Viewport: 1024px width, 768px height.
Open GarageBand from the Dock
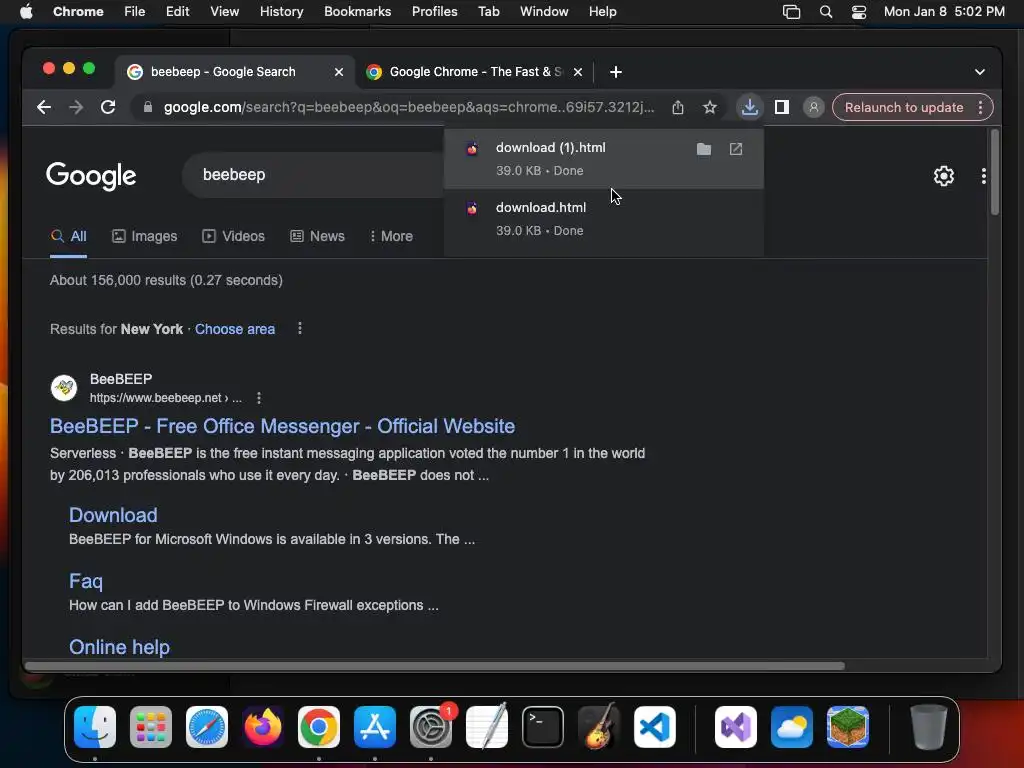[599, 727]
